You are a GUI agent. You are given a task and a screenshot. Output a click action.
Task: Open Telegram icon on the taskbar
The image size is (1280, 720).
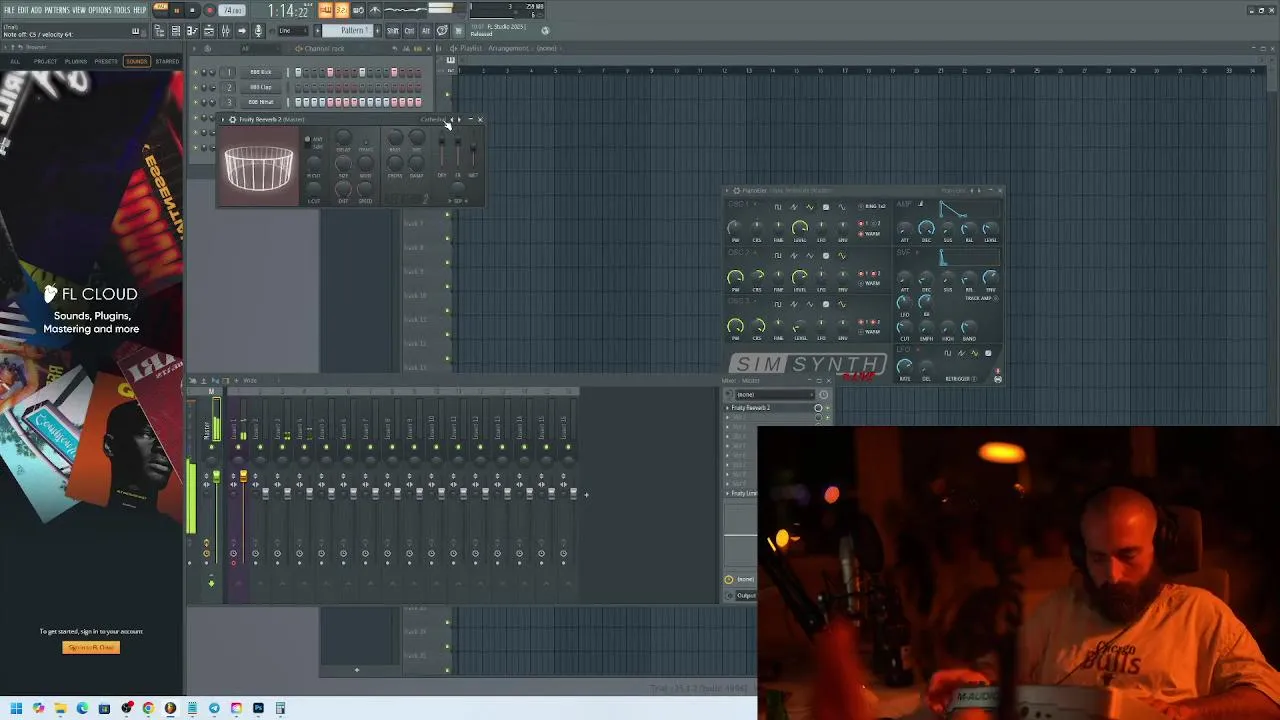[x=214, y=708]
